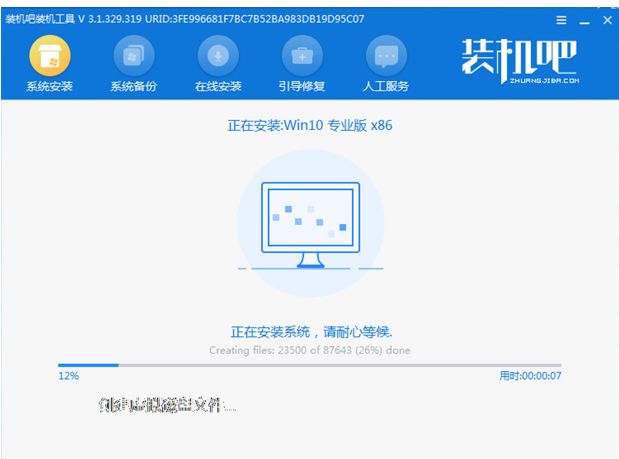Click the status text below progress bar
Viewport: 619px width, 459px height.
[167, 405]
